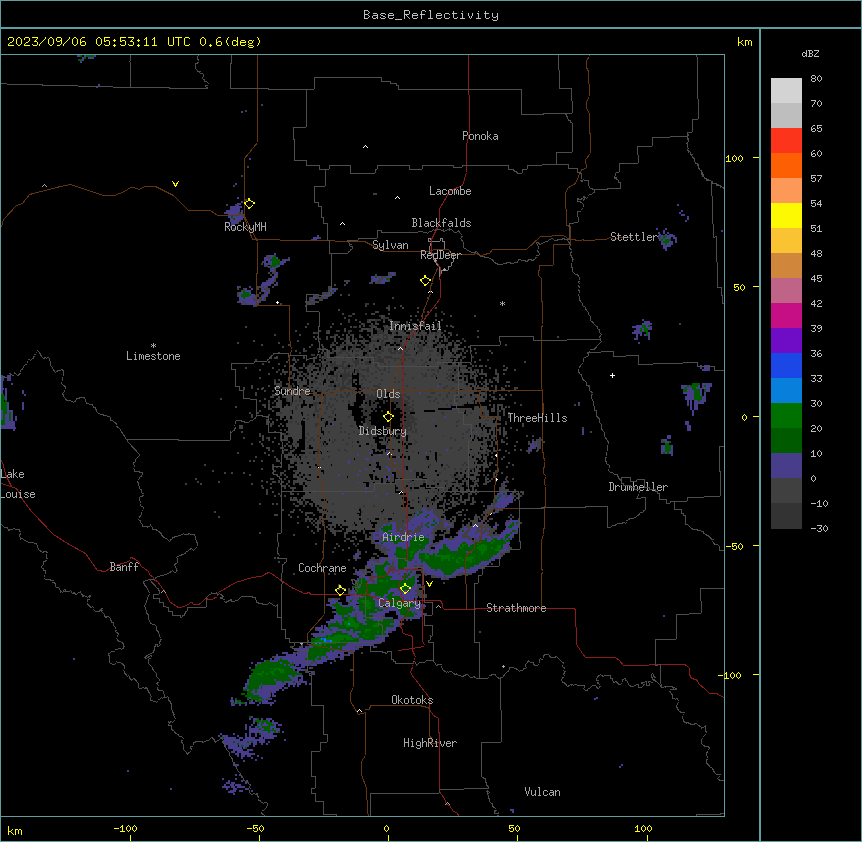Click the Sylvan town label
This screenshot has width=862, height=842.
[390, 245]
